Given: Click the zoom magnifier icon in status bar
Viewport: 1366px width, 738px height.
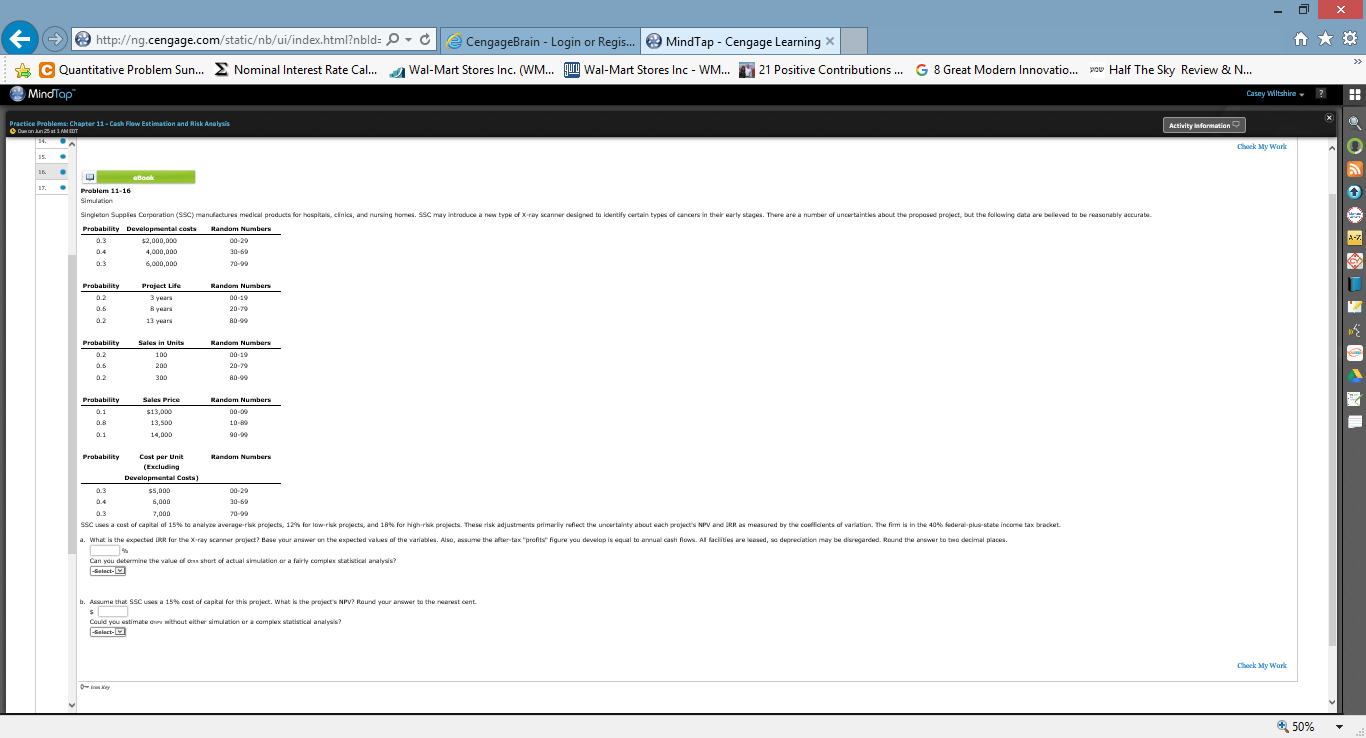Looking at the screenshot, I should pos(1283,727).
